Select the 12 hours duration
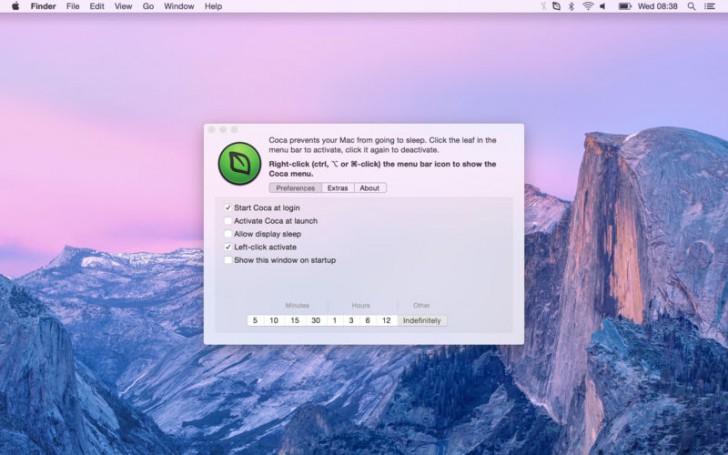The width and height of the screenshot is (728, 455). [x=386, y=320]
